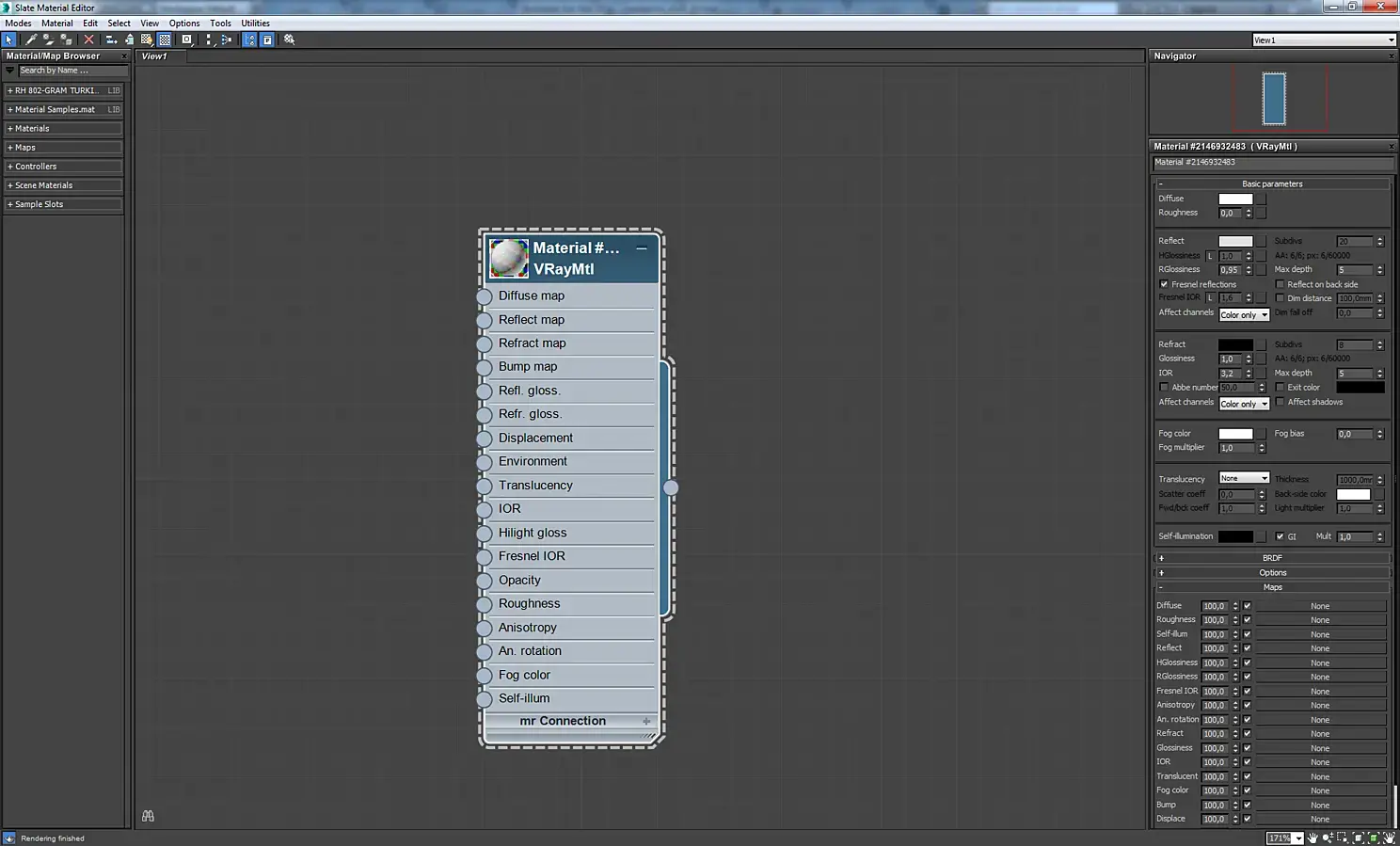This screenshot has height=846, width=1400.
Task: Click Zoom Extents icon
Action: tap(1358, 838)
